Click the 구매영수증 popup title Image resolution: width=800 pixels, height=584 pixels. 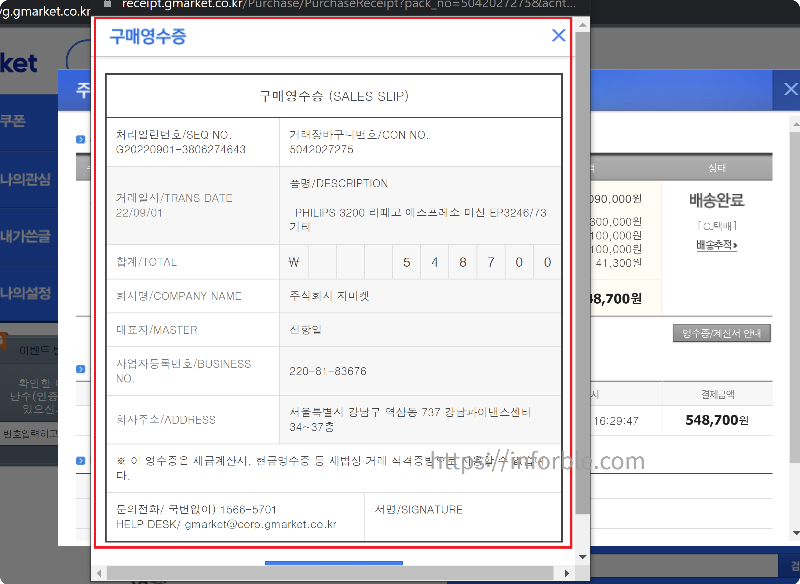pos(148,36)
